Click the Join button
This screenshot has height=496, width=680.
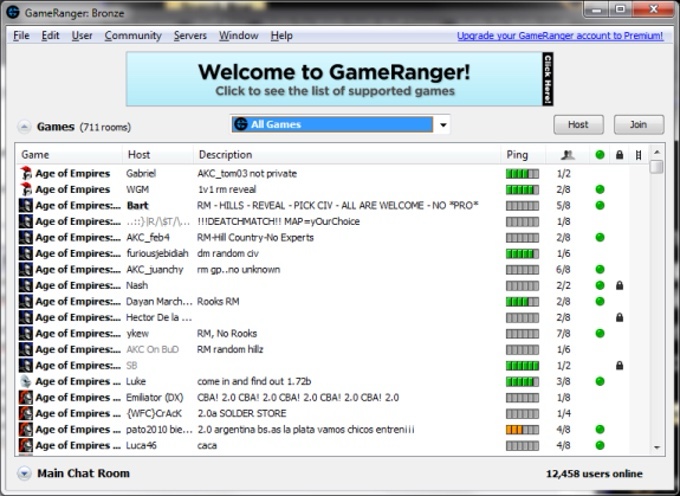pos(638,125)
